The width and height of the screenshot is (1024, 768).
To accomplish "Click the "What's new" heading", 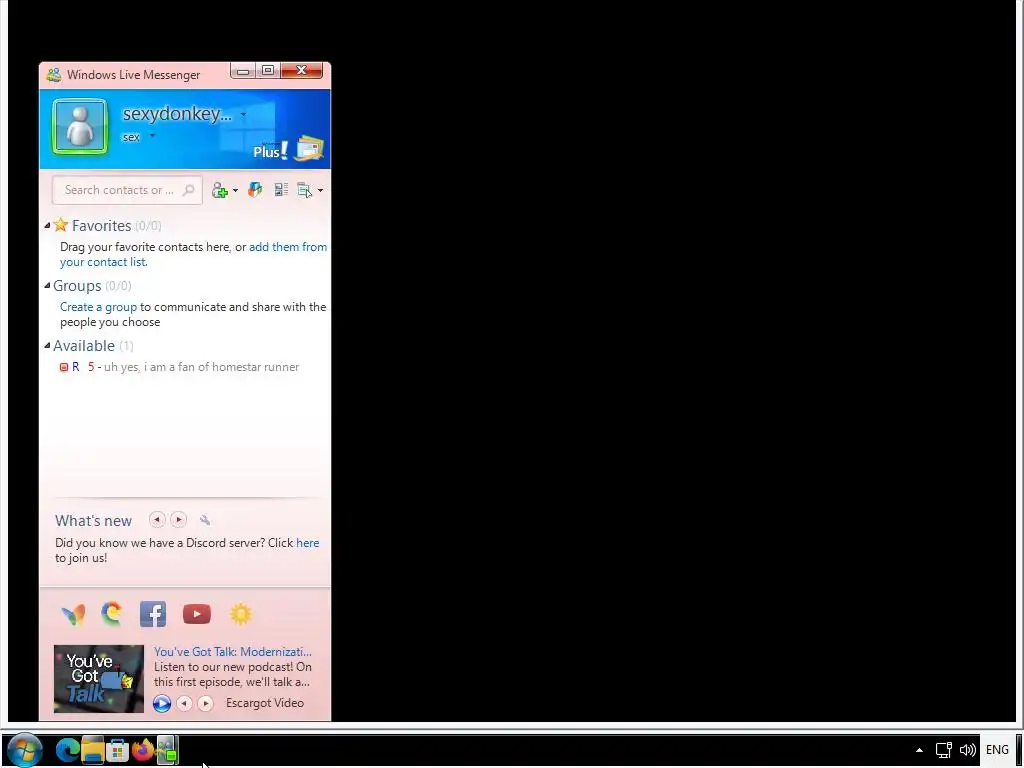I will [93, 520].
